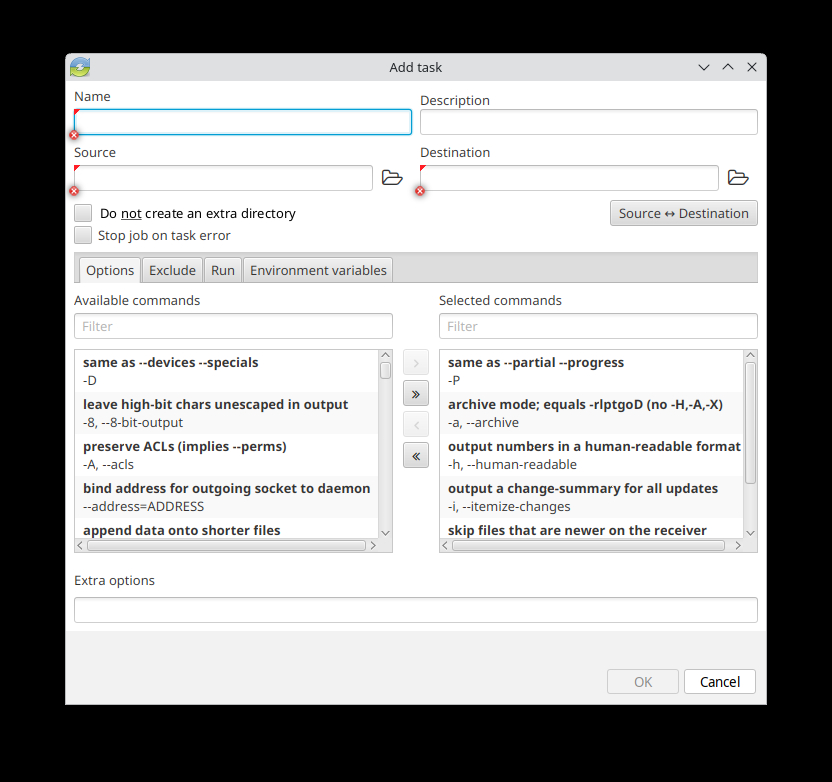
Task: Focus the Extra options text field
Action: 415,610
